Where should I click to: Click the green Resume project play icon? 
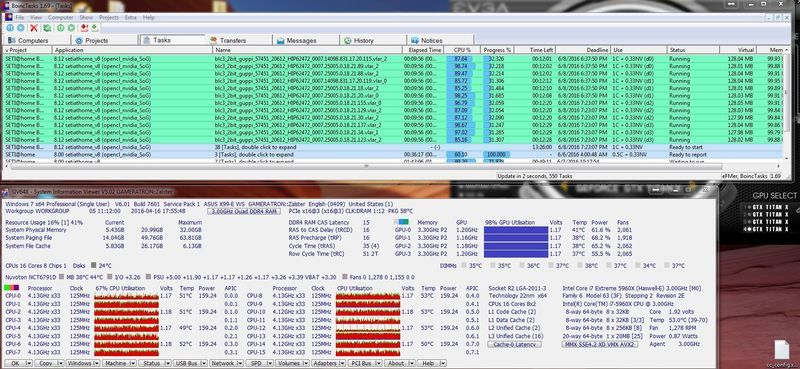tap(71, 28)
